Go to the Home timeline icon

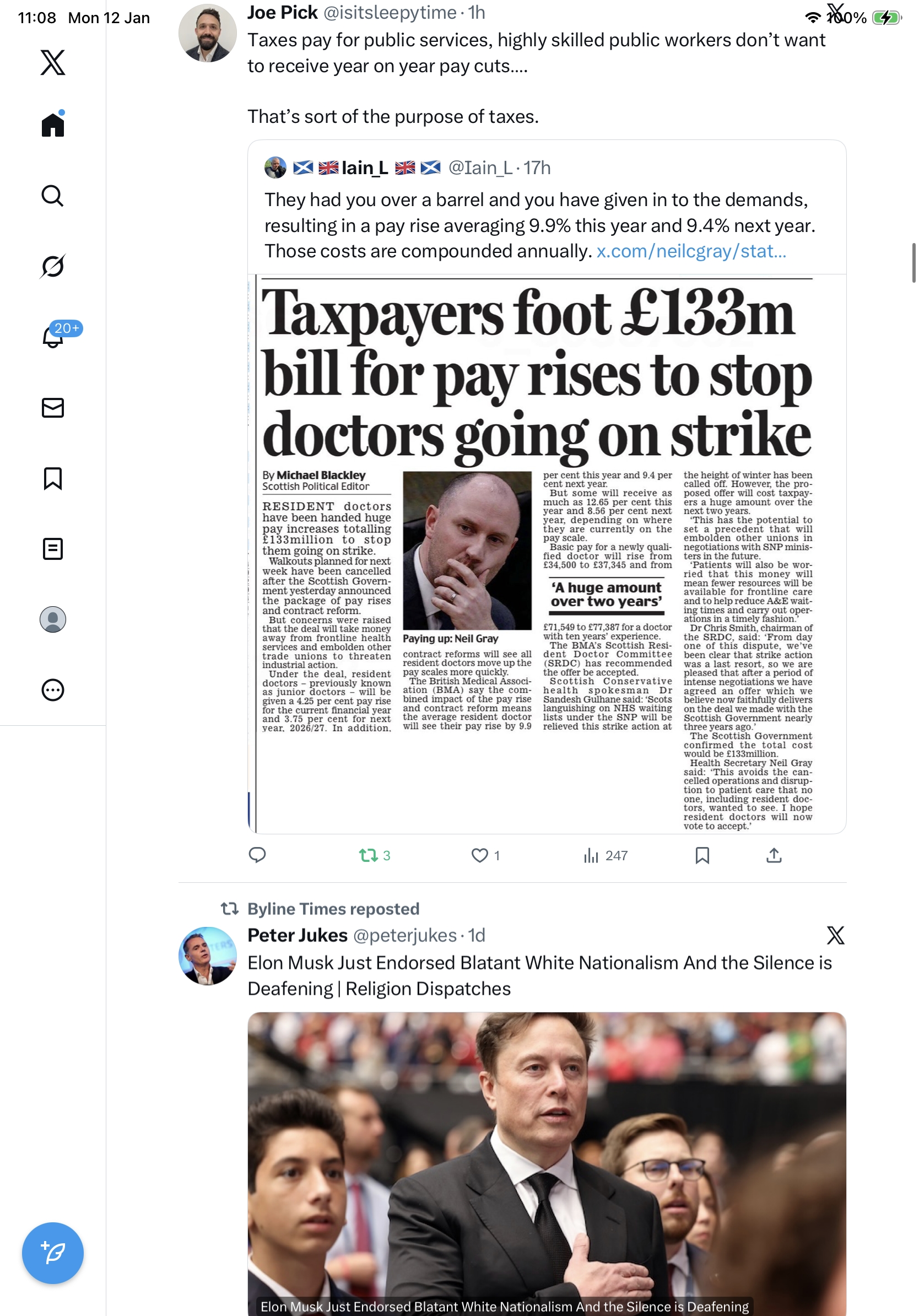[53, 125]
